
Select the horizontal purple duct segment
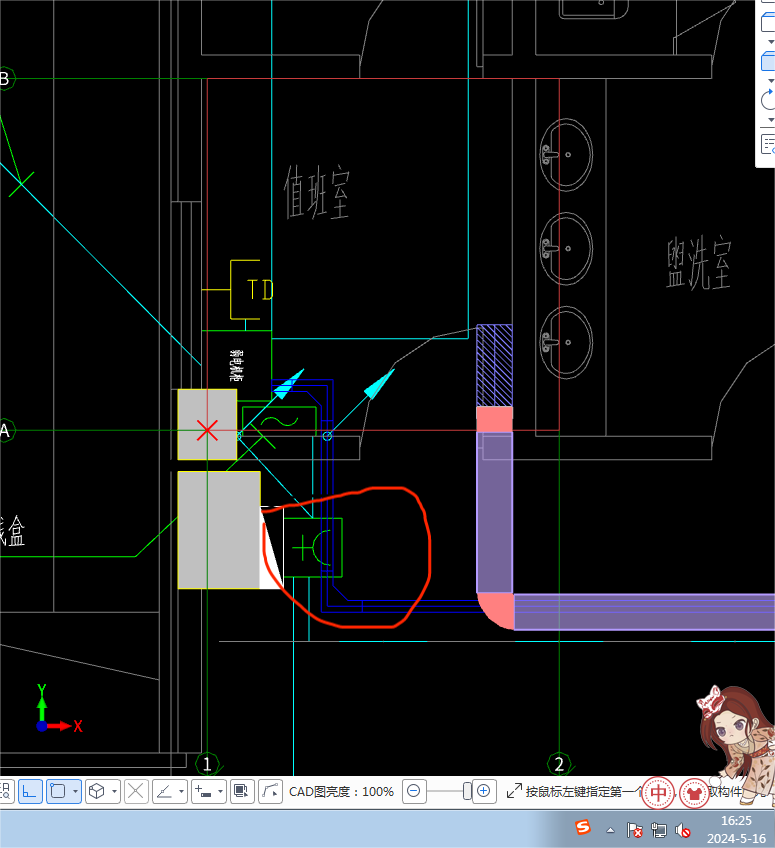644,612
